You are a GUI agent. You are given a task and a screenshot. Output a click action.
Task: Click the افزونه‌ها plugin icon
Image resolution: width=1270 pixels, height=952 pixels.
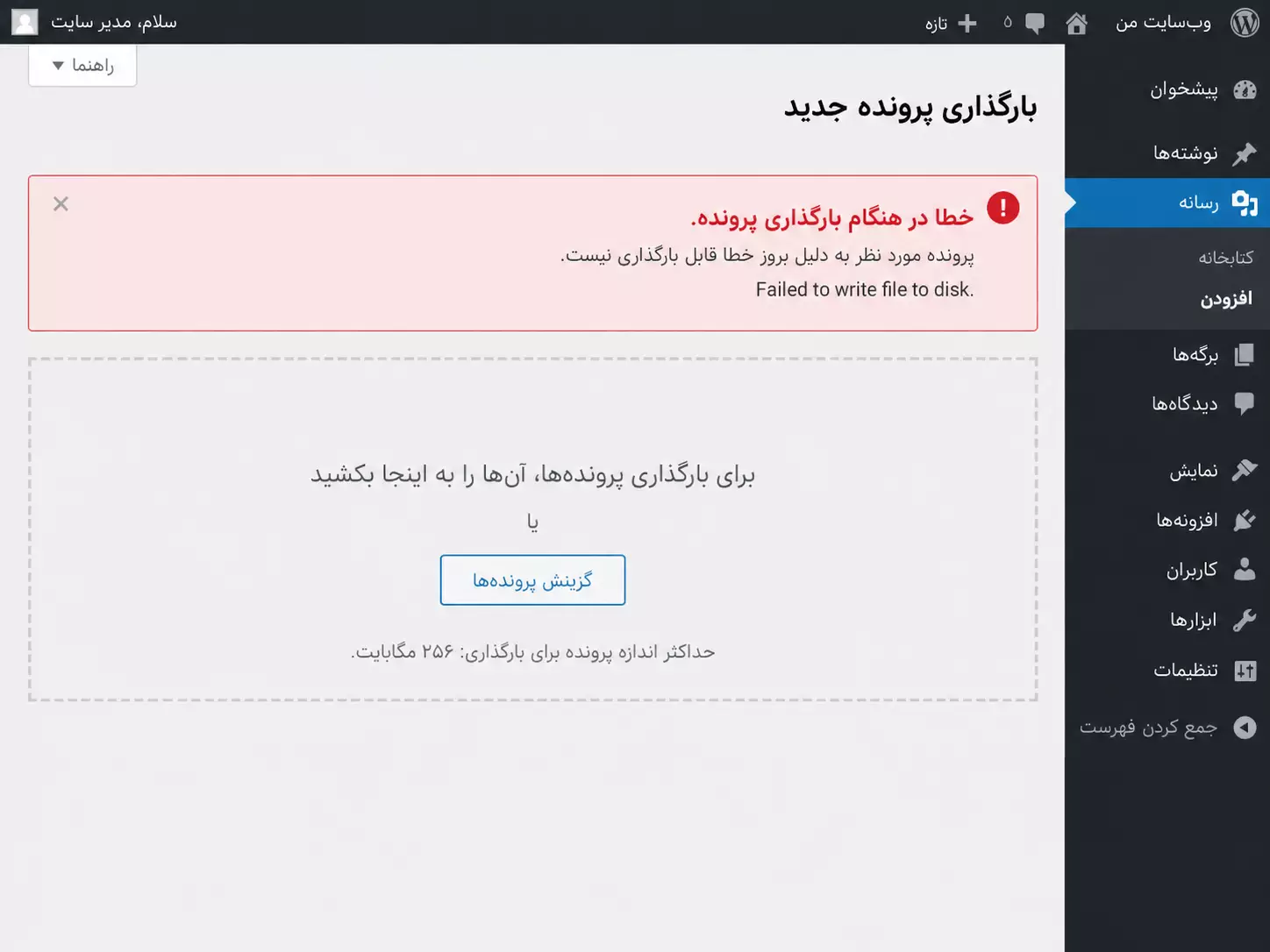[1245, 520]
